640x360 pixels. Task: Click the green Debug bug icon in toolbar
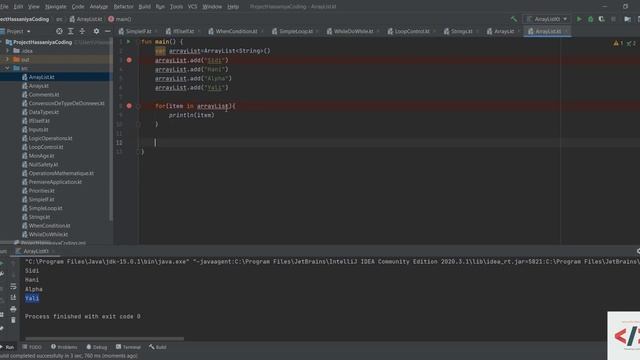click(590, 19)
